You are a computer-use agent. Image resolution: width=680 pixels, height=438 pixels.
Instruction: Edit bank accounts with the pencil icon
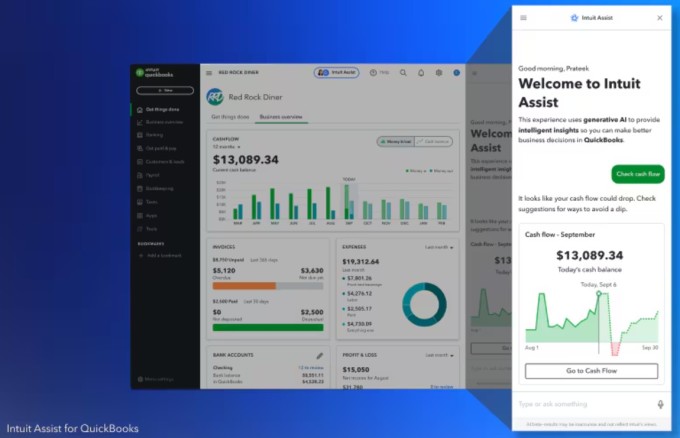(x=320, y=355)
